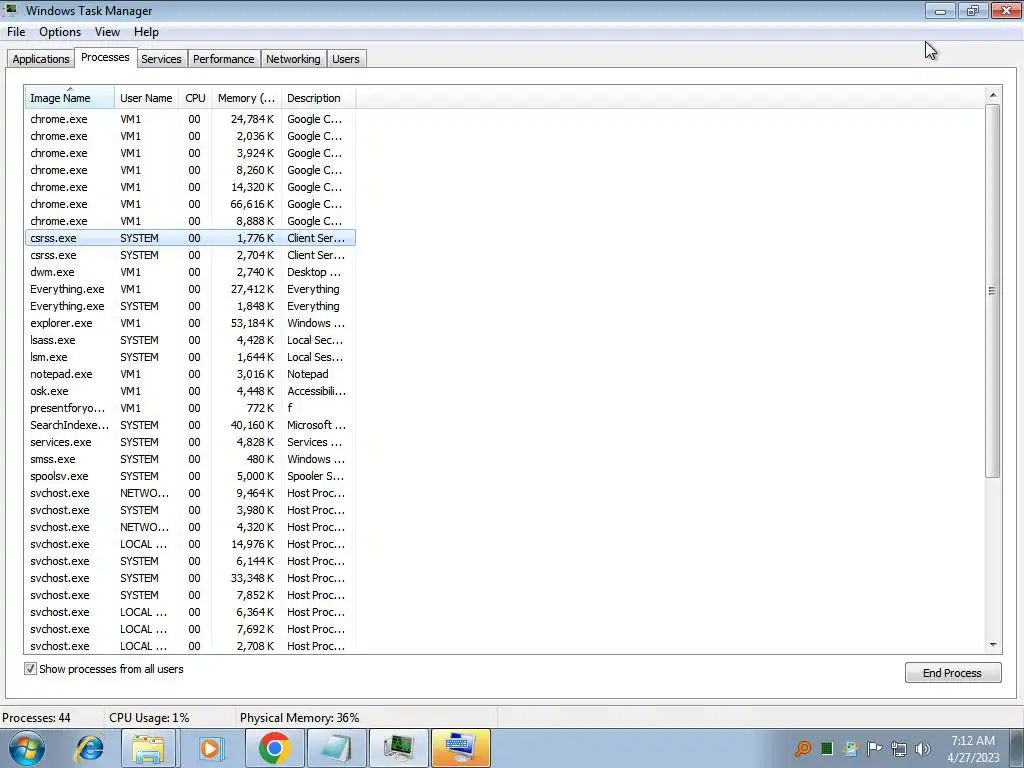Switch to the Users tab
1024x768 pixels.
[345, 59]
